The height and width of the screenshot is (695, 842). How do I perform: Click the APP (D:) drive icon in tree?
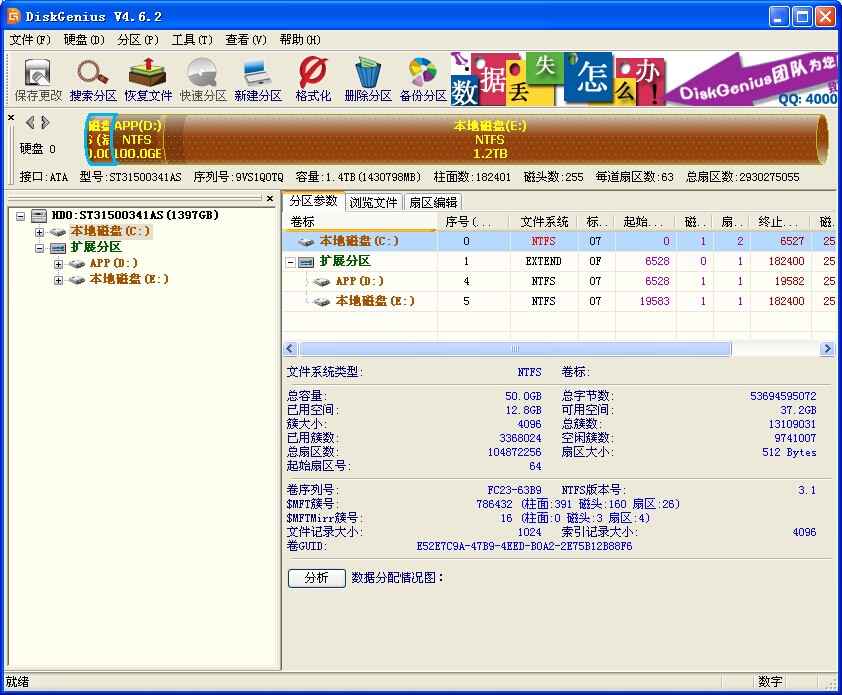[77, 264]
